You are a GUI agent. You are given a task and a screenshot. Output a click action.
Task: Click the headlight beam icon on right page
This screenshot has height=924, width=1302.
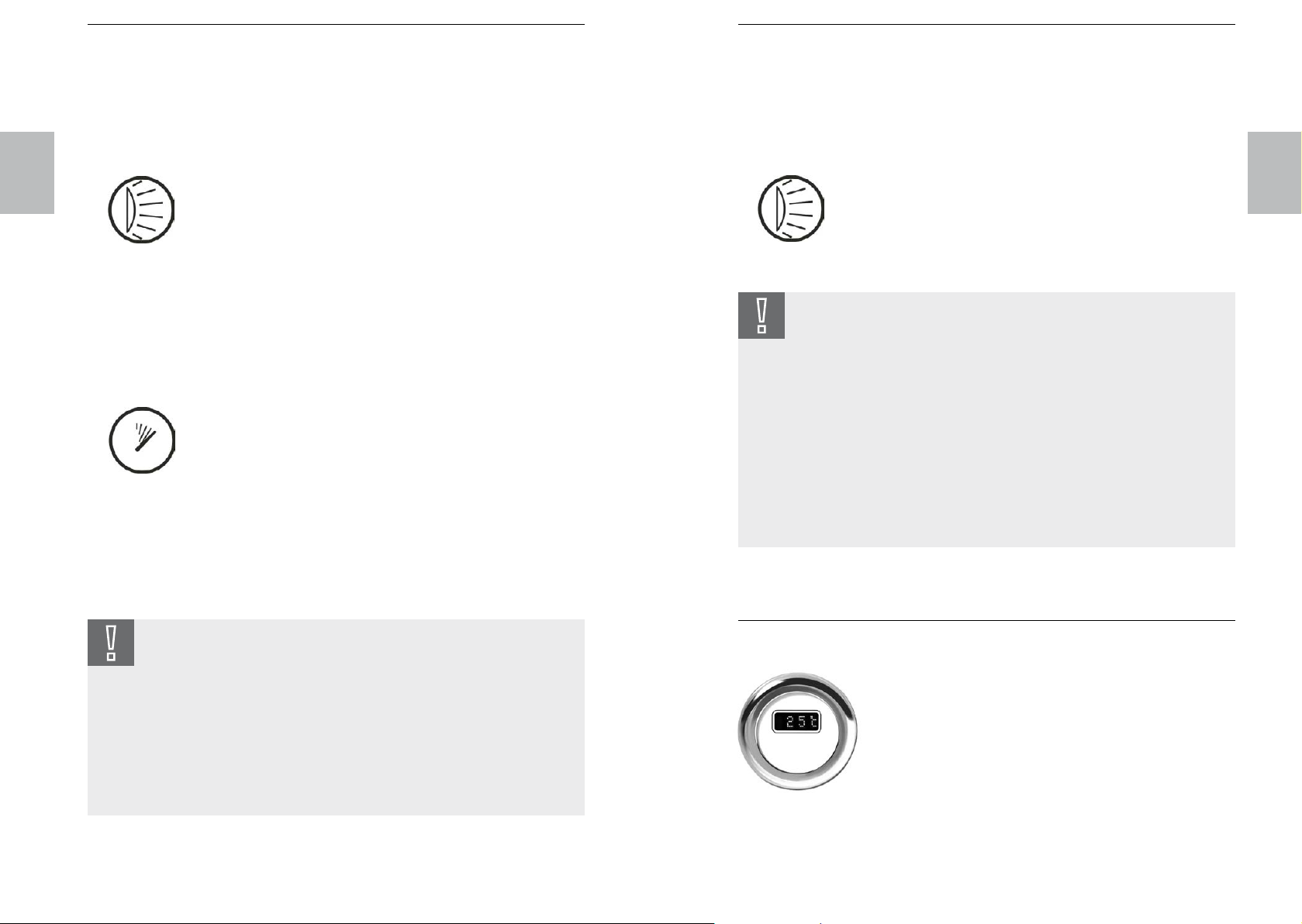click(791, 209)
